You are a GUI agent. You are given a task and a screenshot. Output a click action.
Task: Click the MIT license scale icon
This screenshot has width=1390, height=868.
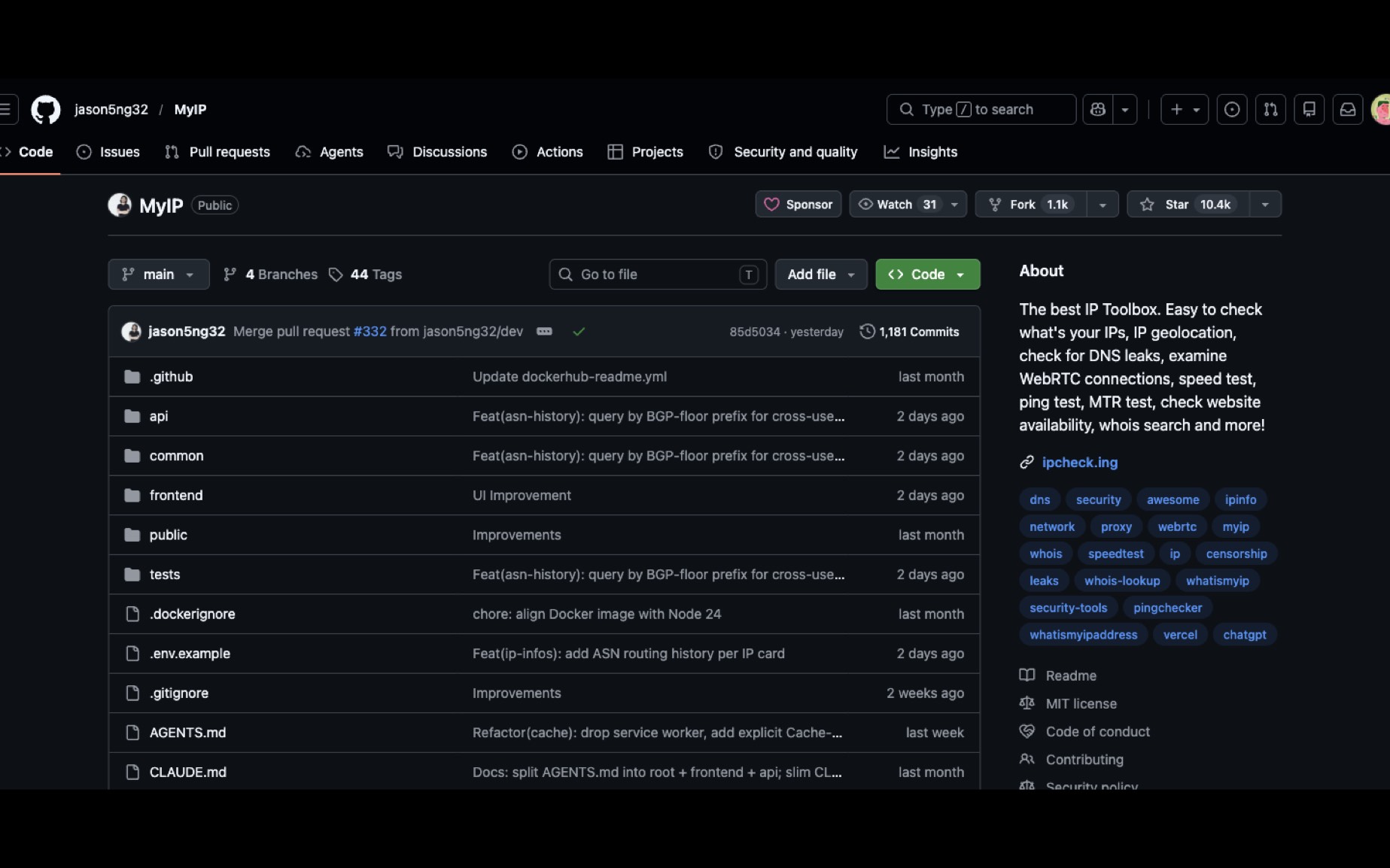1027,703
